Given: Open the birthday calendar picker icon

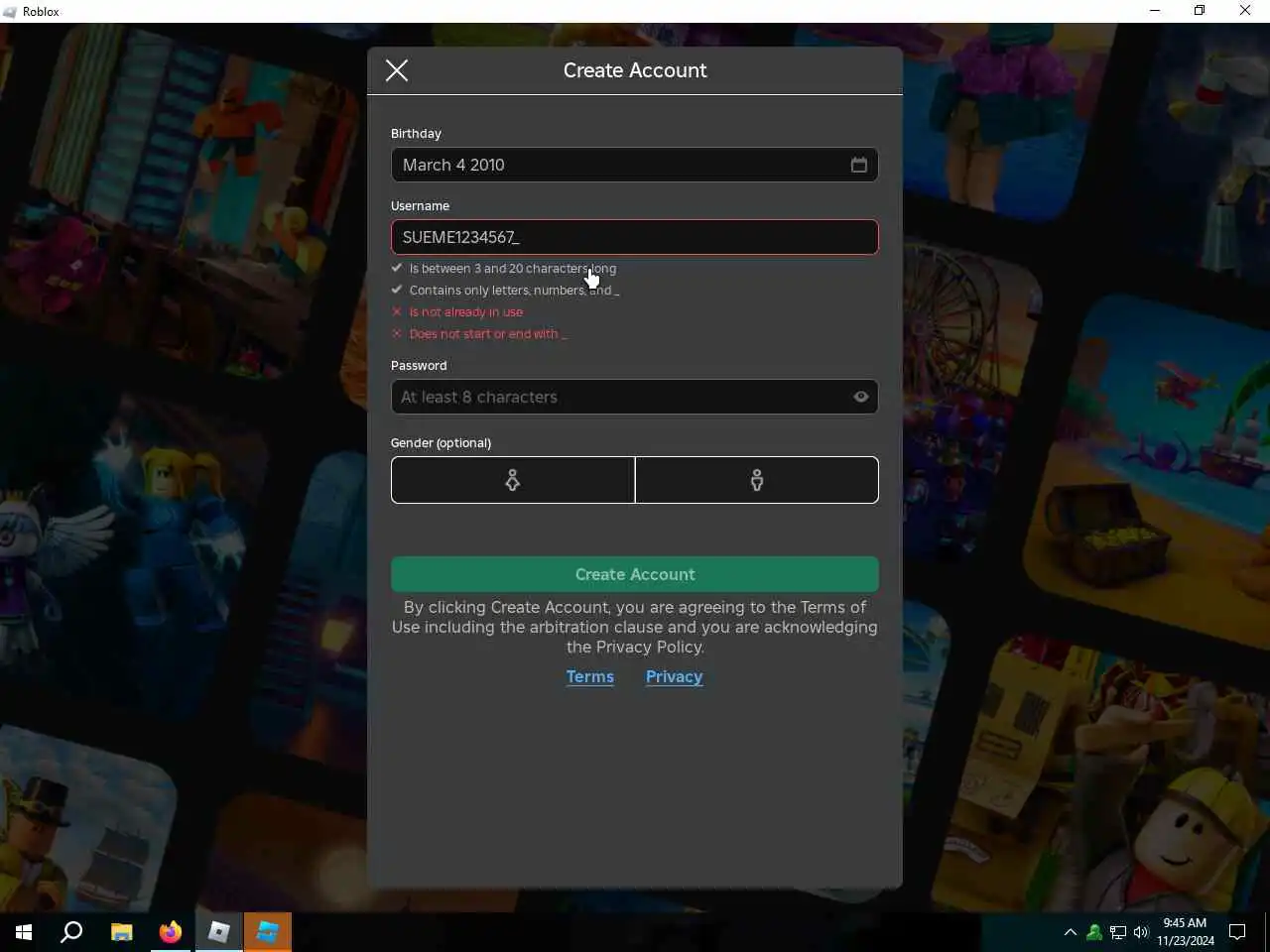Looking at the screenshot, I should point(859,165).
